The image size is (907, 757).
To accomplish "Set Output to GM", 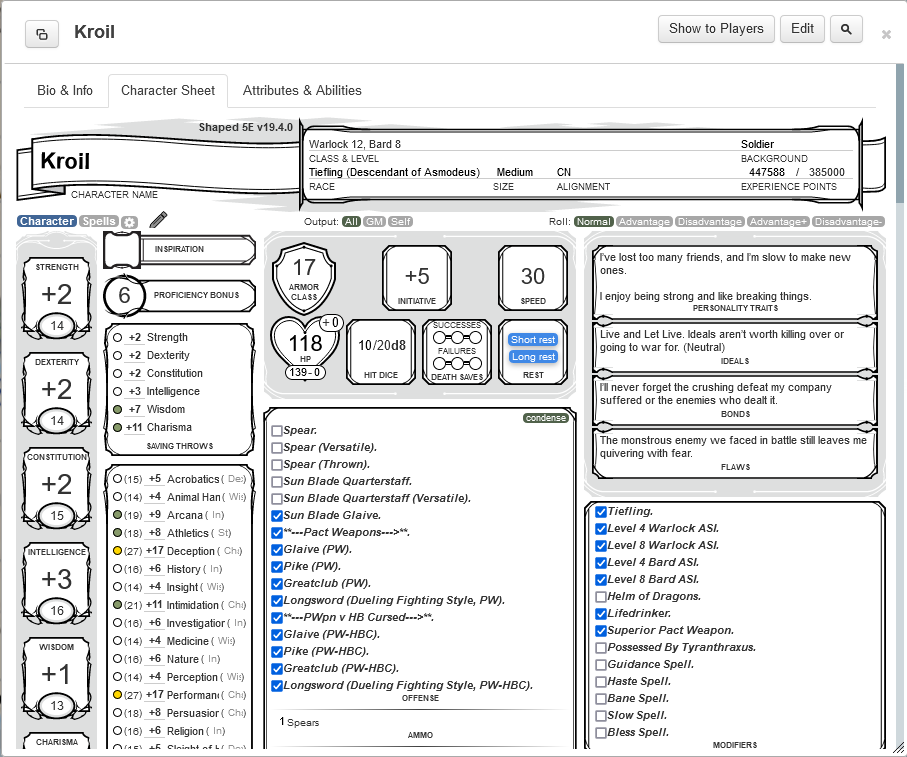I will (374, 221).
